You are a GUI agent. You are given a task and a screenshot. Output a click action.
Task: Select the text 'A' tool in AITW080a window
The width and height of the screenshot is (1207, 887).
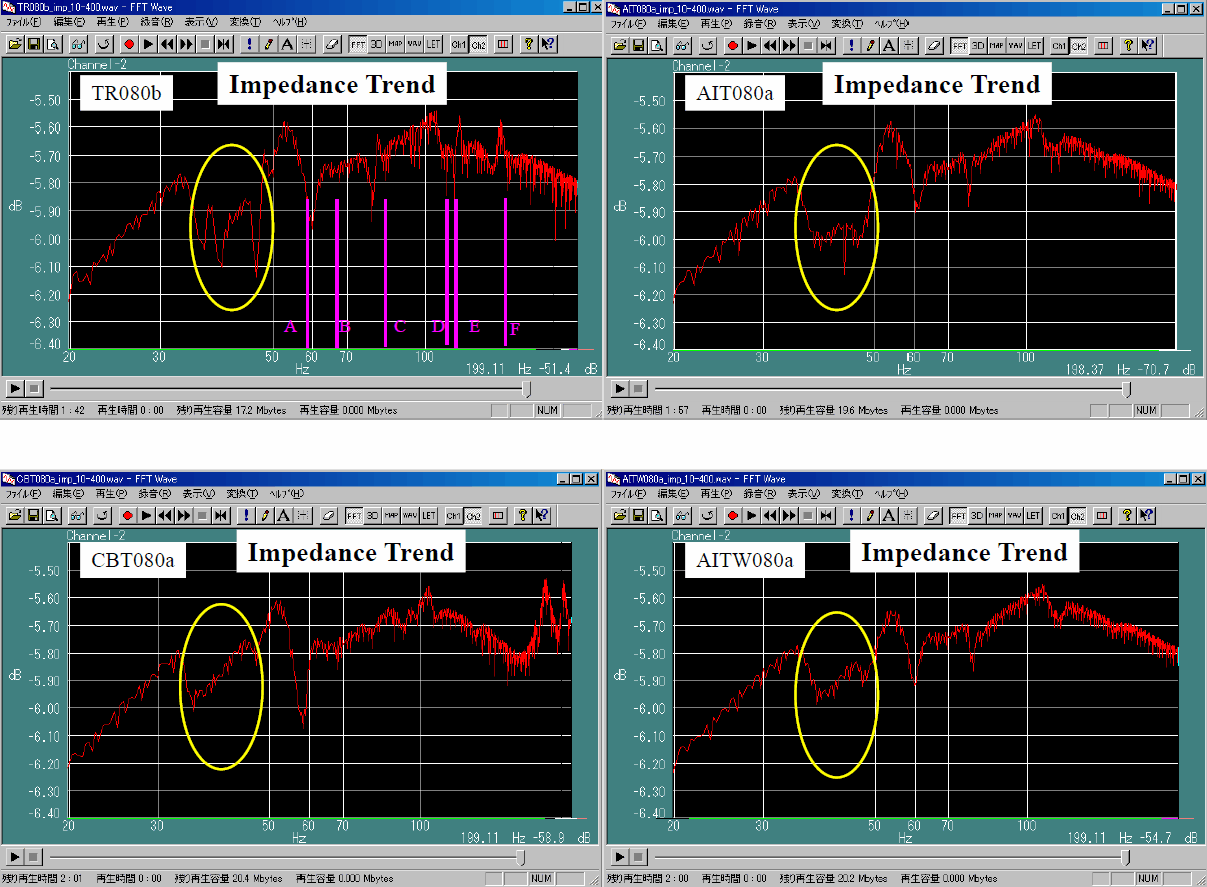click(x=889, y=516)
